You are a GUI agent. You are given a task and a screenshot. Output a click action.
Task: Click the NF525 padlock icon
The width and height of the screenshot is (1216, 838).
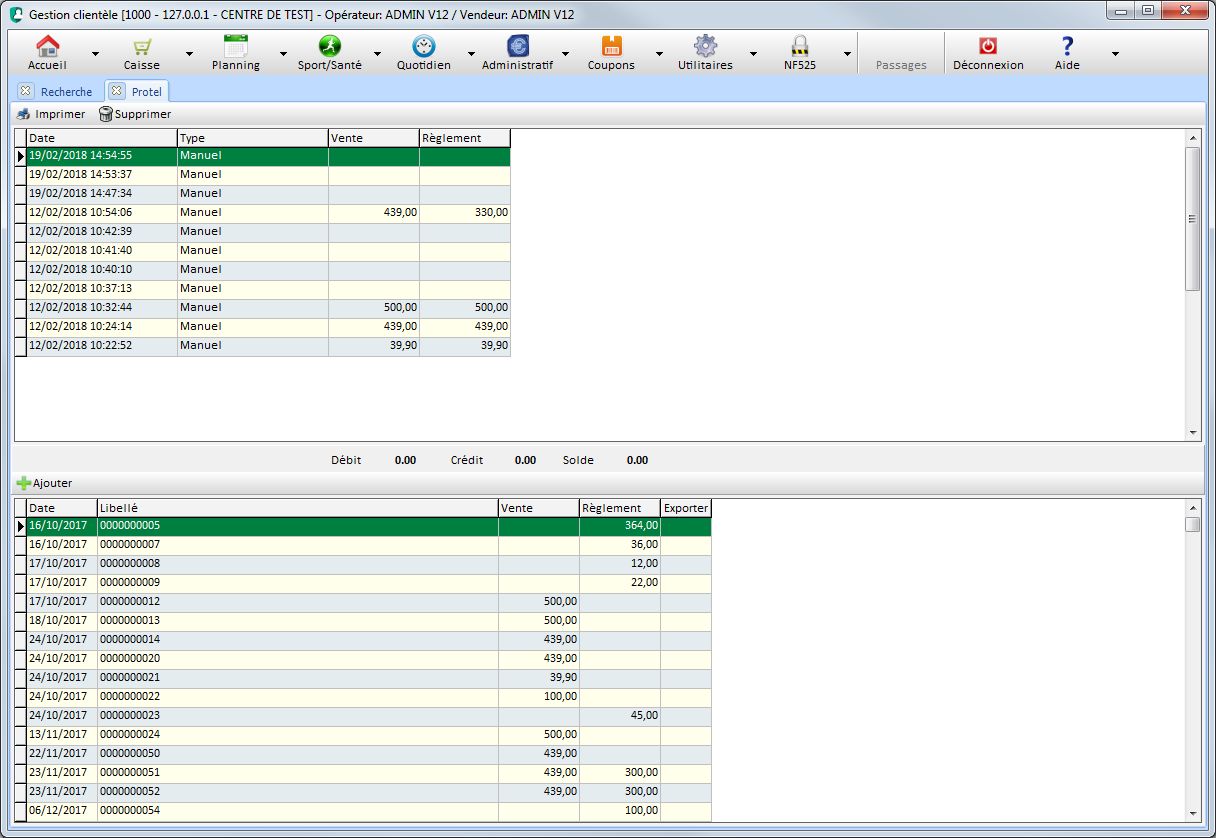[799, 47]
